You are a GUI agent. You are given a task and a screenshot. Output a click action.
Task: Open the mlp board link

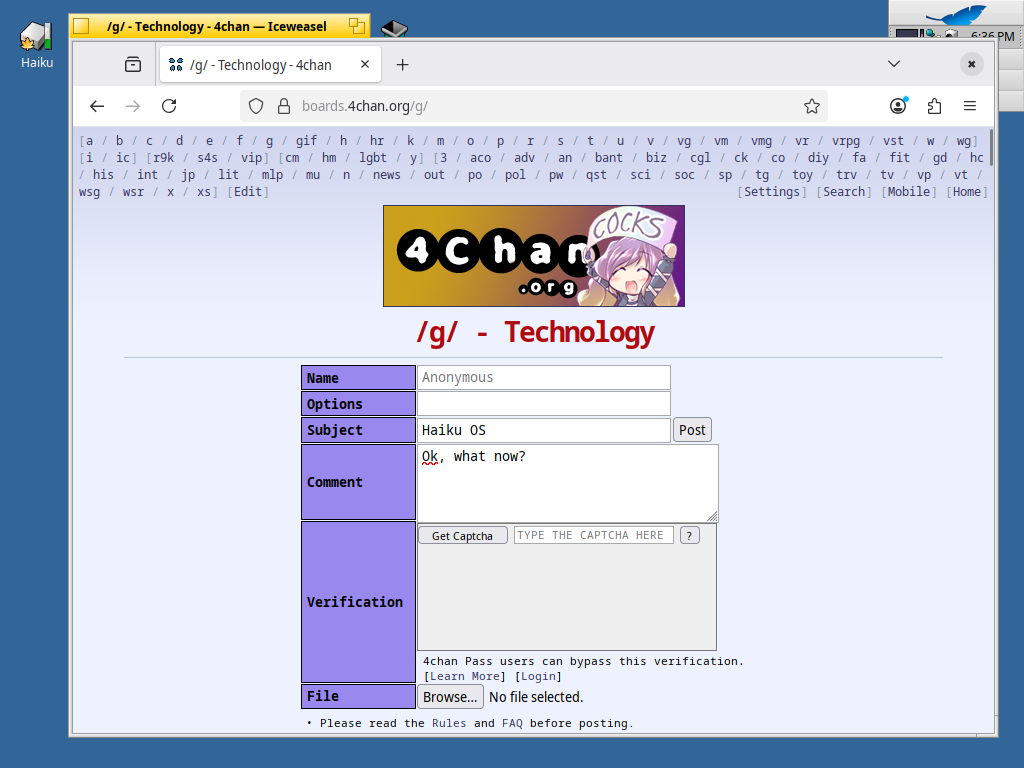272,174
